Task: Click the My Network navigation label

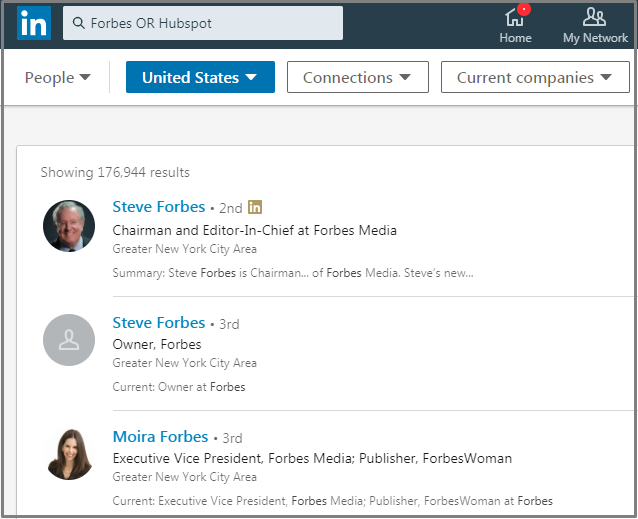Action: [x=595, y=38]
